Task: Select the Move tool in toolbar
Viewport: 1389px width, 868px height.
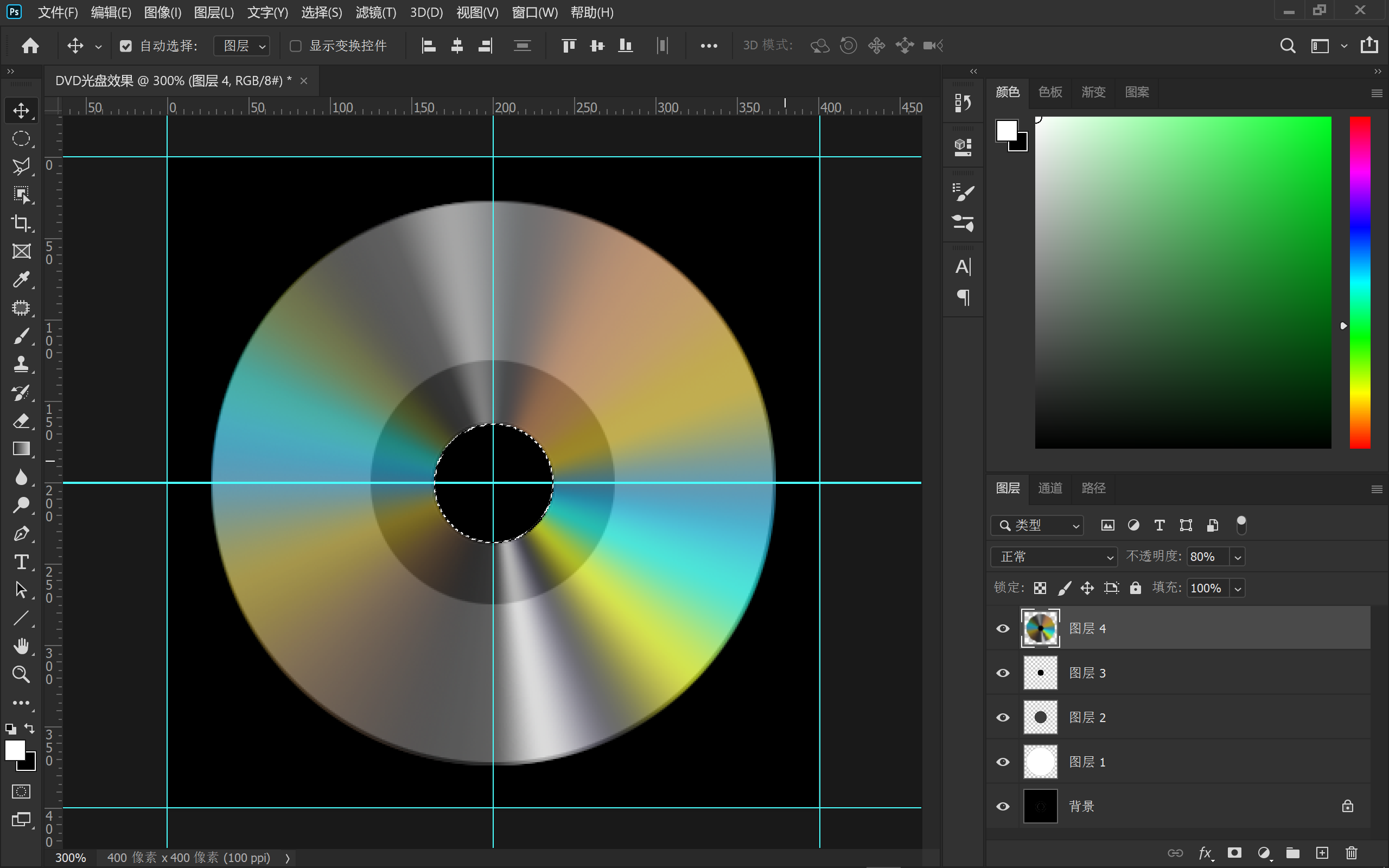Action: point(21,110)
